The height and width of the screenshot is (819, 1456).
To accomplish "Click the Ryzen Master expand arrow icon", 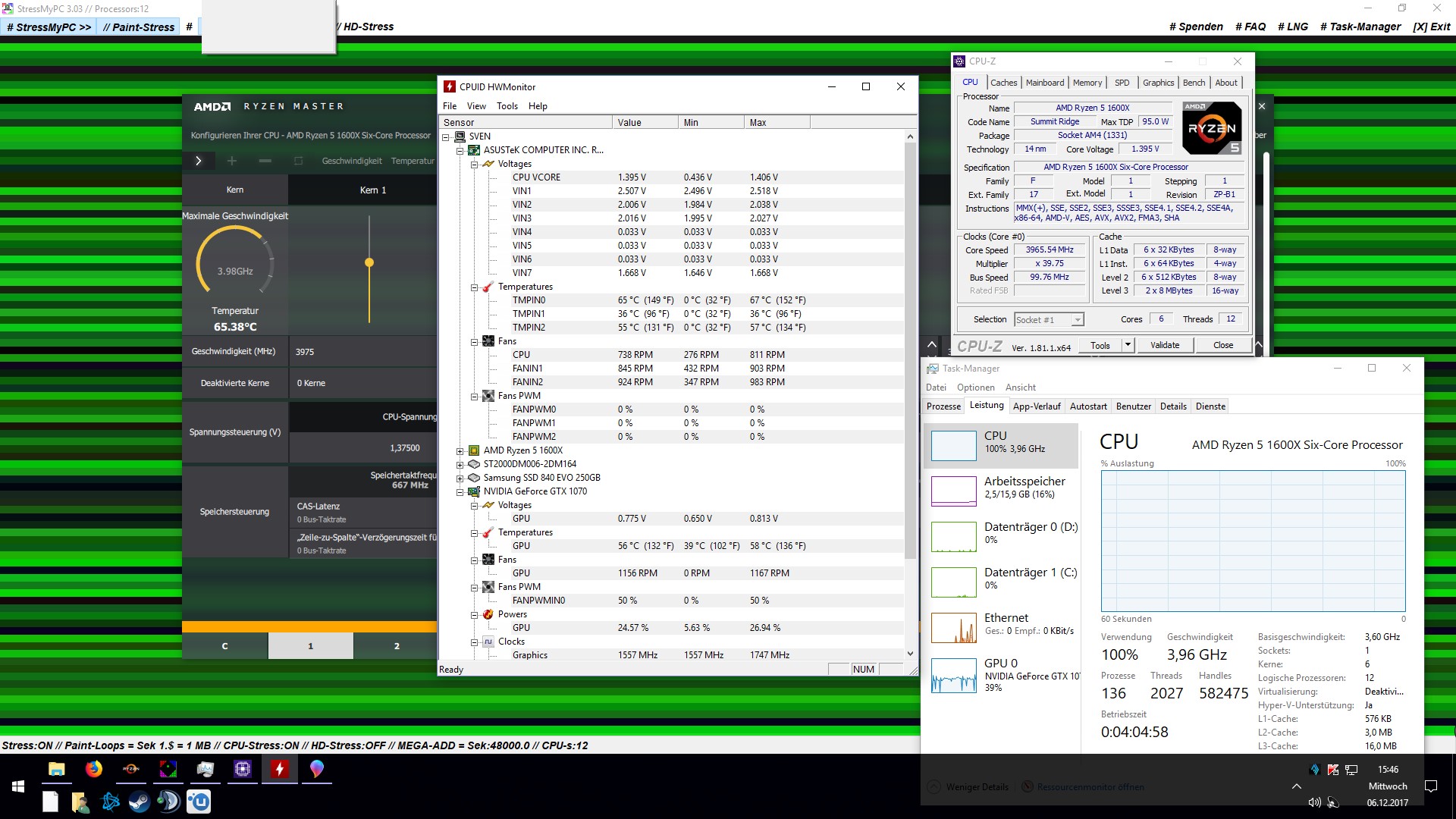I will click(199, 161).
